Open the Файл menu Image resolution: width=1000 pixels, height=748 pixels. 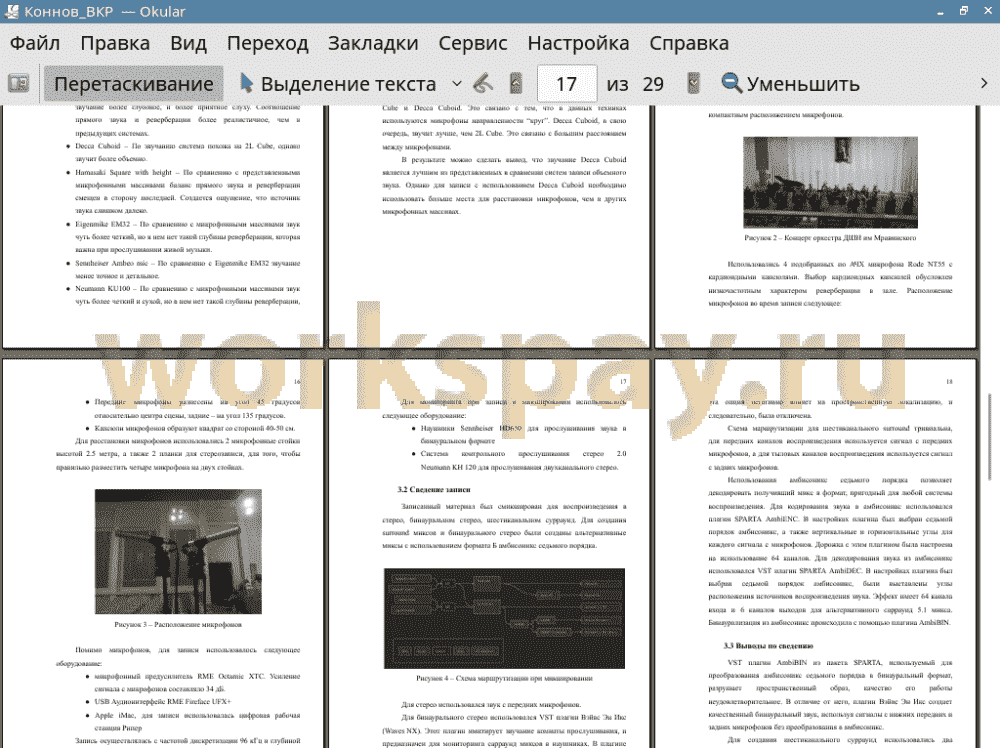coord(35,43)
